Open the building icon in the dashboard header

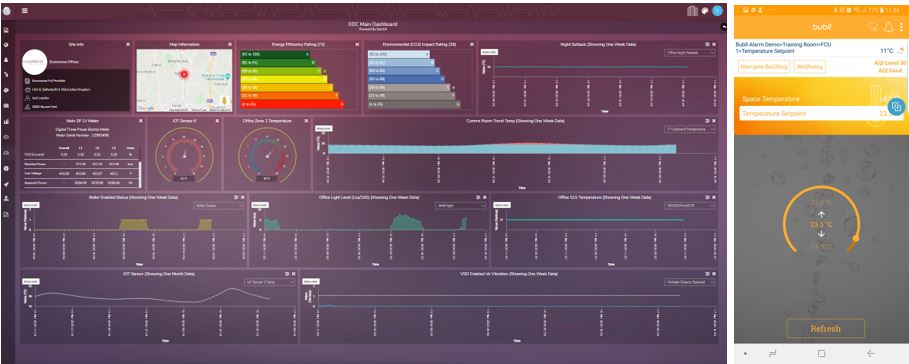click(x=692, y=10)
